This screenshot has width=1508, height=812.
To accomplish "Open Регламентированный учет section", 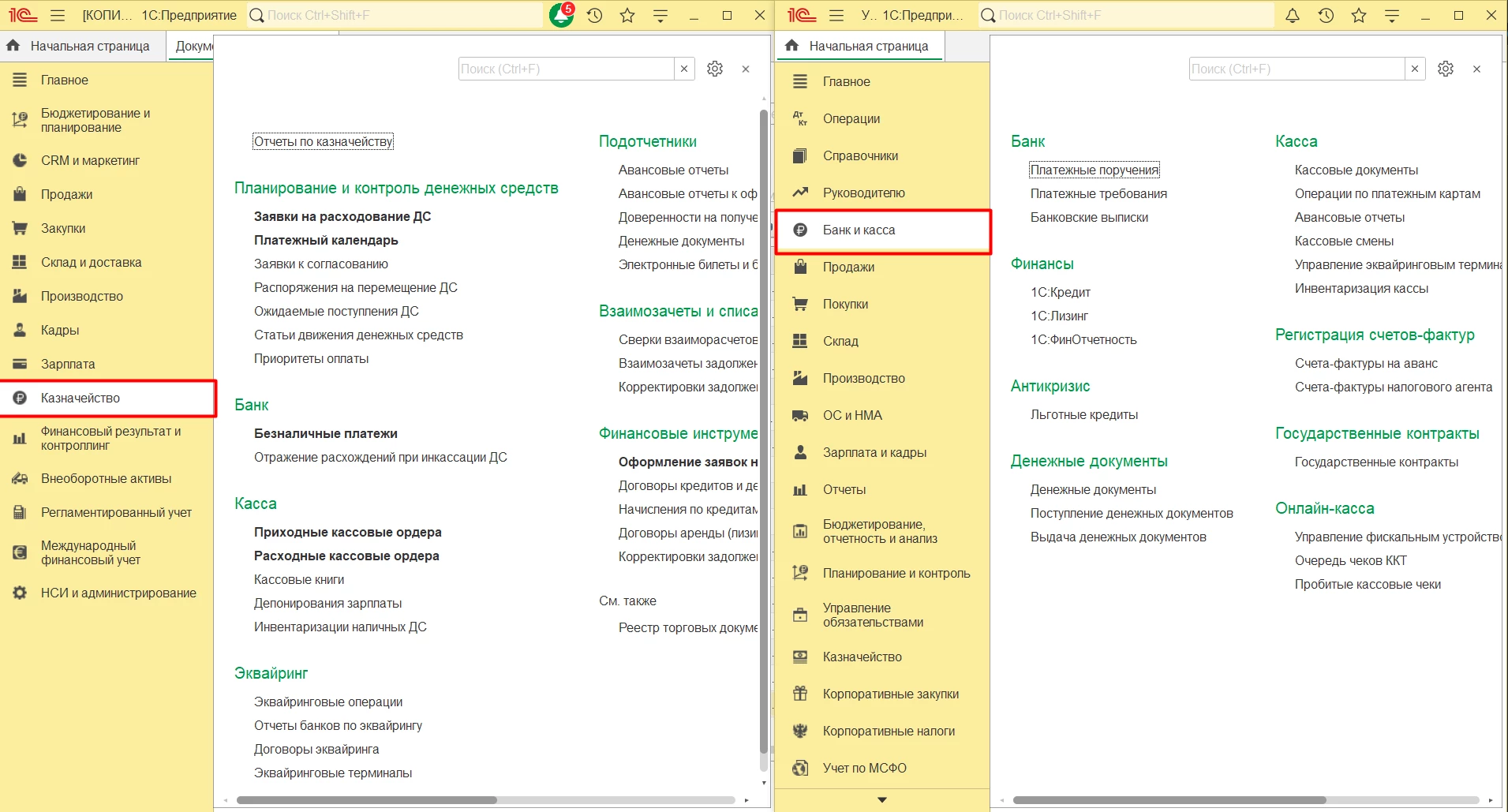I will (107, 512).
